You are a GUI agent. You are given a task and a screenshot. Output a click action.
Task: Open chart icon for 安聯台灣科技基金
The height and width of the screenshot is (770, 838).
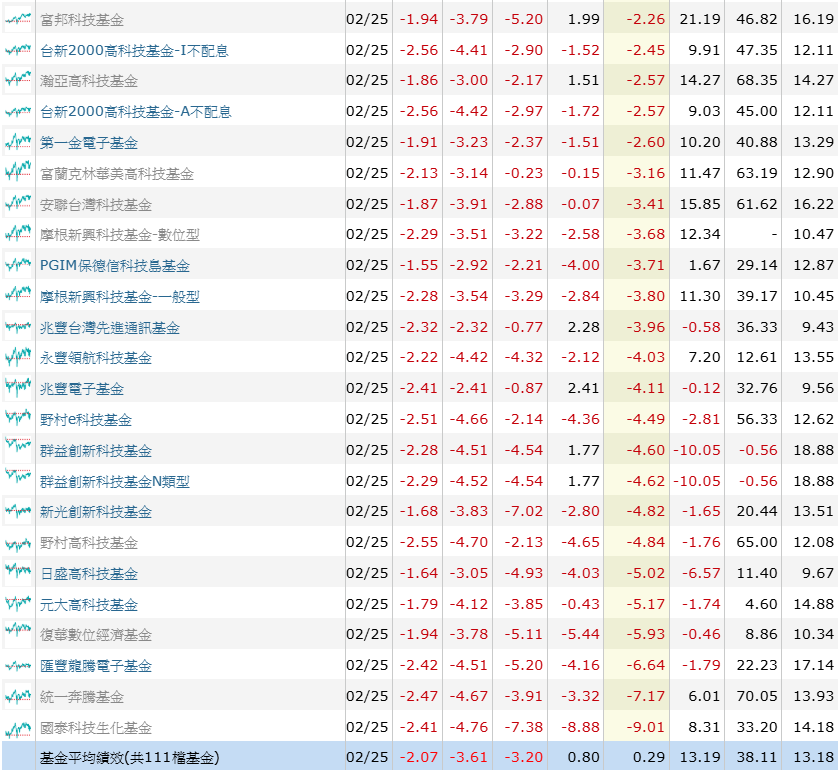click(x=18, y=204)
